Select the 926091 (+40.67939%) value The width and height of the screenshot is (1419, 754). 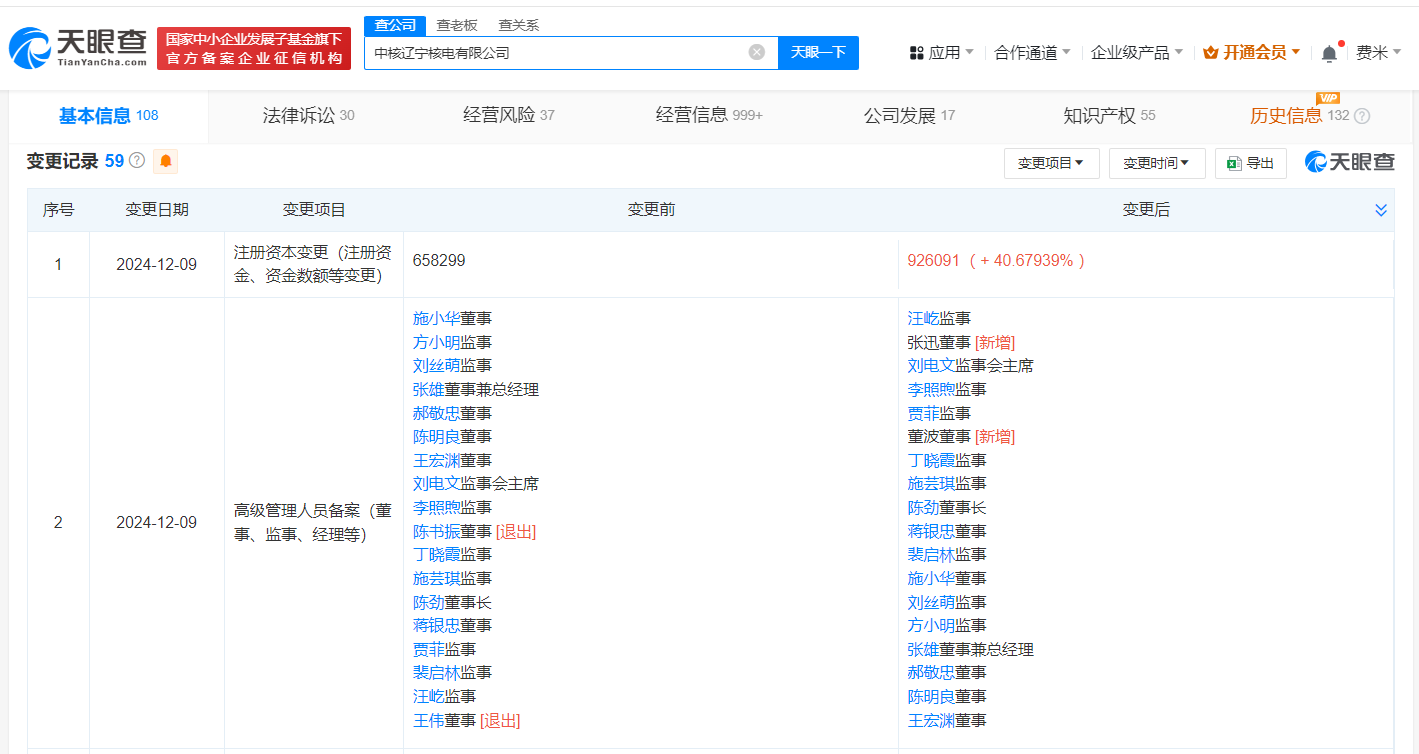point(997,261)
